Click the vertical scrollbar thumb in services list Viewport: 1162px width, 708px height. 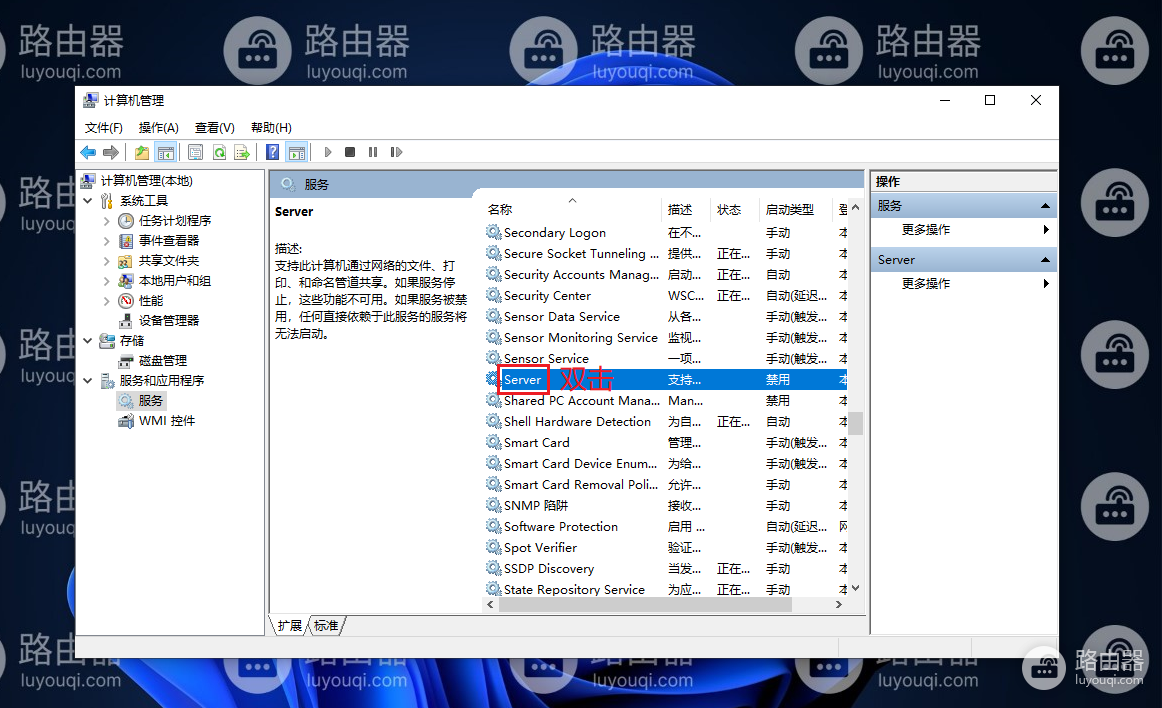pyautogui.click(x=856, y=423)
